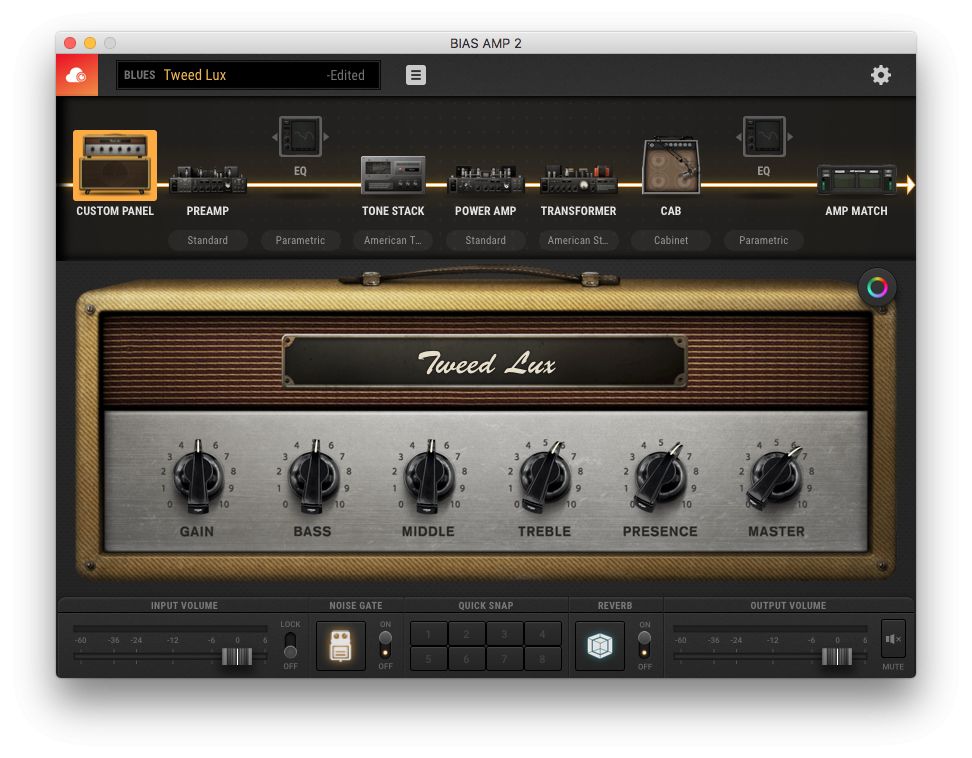Open the Power Amp module
972x758 pixels.
pos(485,182)
